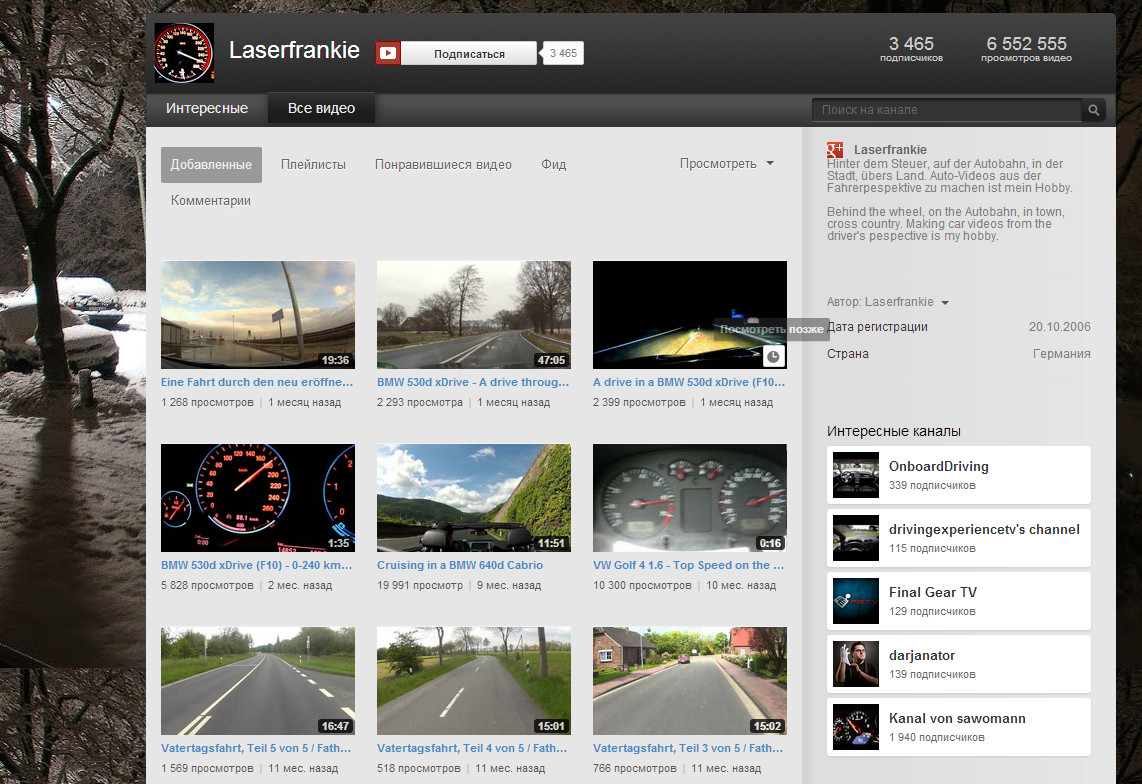Open the 16:47 Vatertagsfahrt Teil 5 thumbnail
This screenshot has height=784, width=1142.
(x=258, y=681)
